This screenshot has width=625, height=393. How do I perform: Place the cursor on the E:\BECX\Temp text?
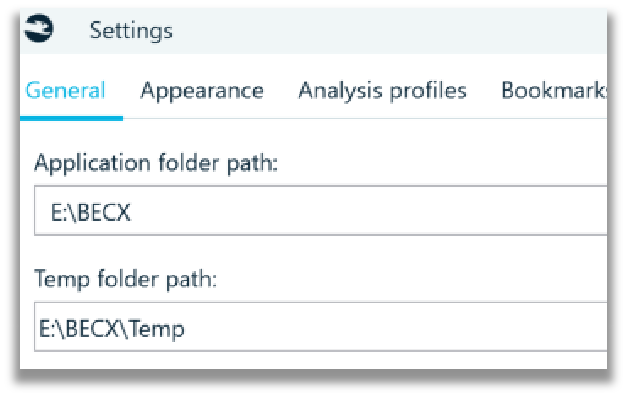tap(112, 329)
